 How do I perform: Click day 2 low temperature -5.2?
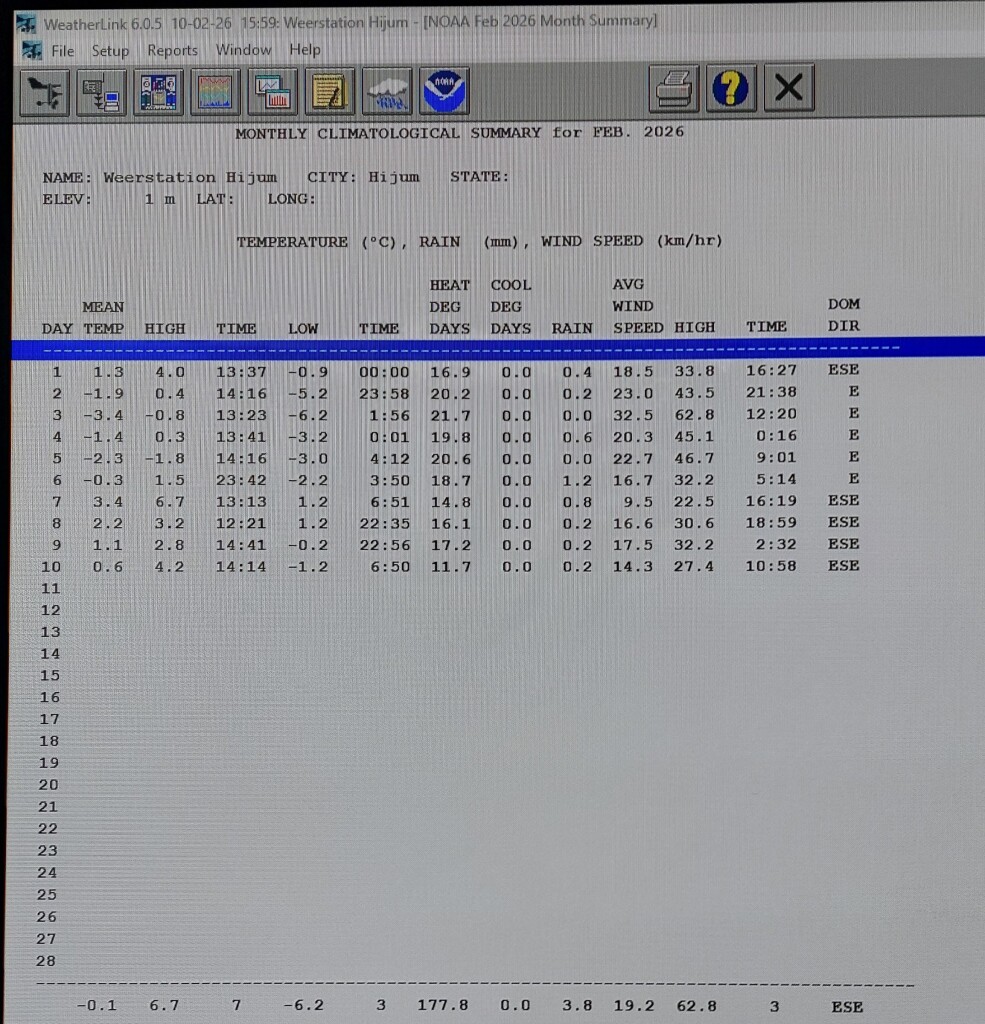(x=308, y=394)
